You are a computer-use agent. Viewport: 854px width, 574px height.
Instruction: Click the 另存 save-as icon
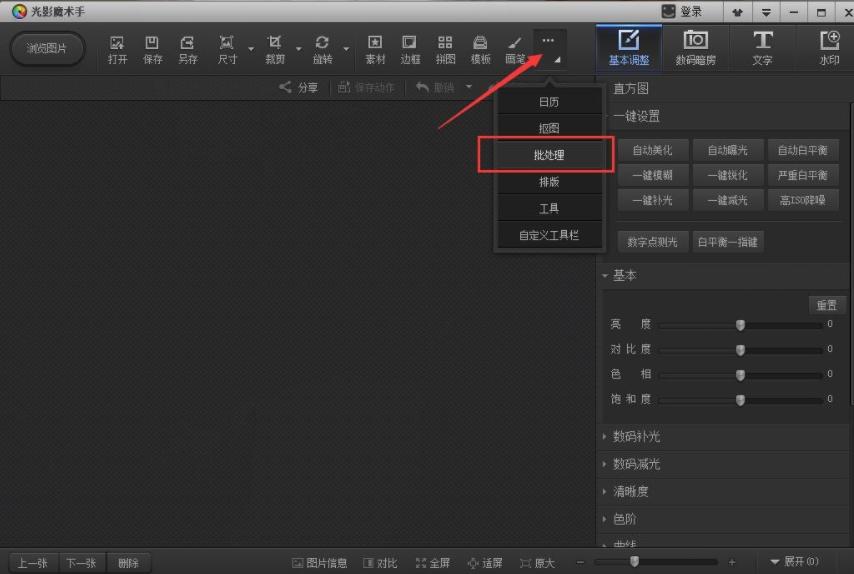(187, 50)
